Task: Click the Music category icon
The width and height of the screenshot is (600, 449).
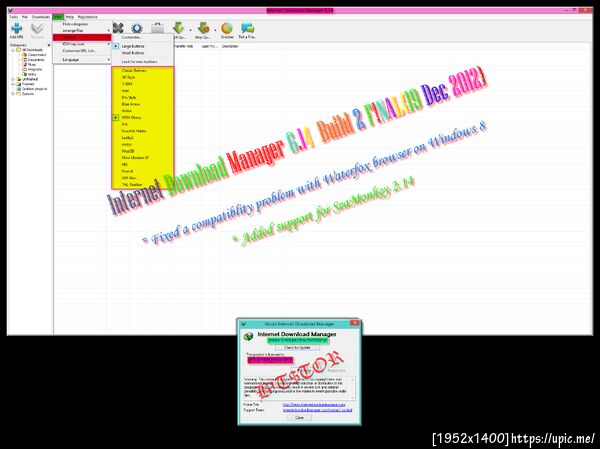Action: point(24,65)
